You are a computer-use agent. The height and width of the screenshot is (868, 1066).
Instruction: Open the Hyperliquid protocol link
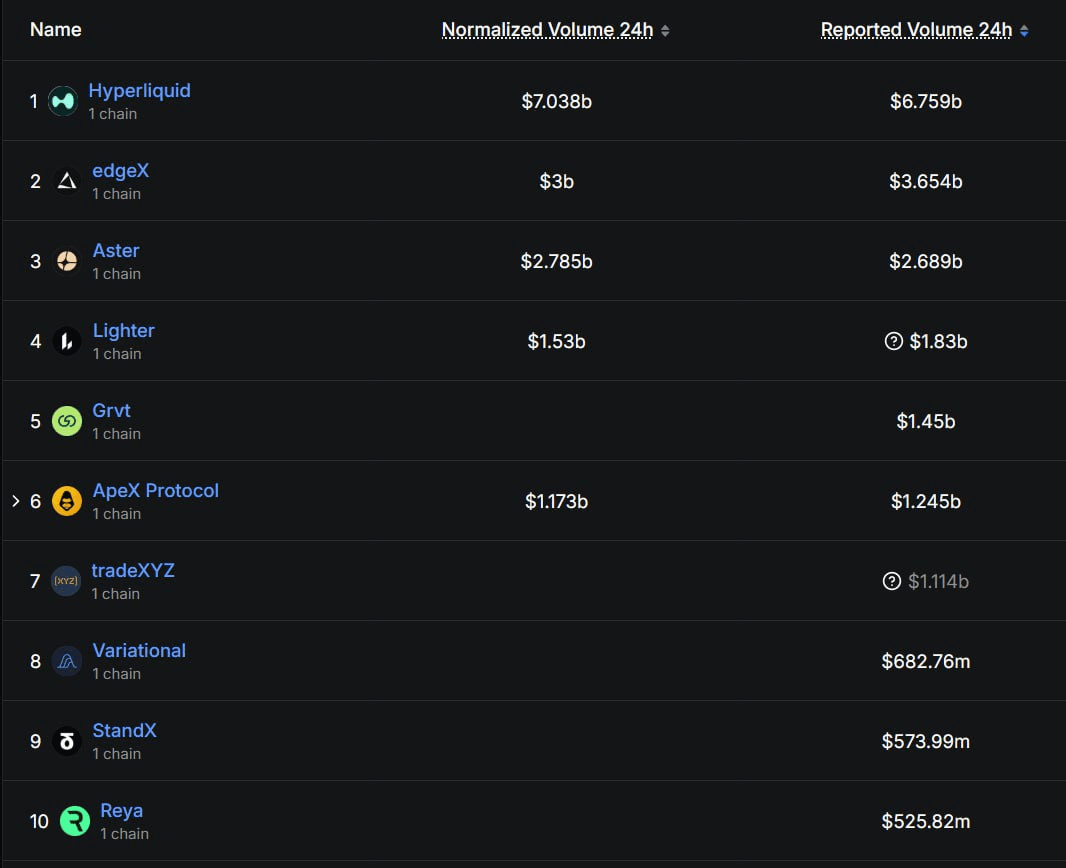click(139, 90)
